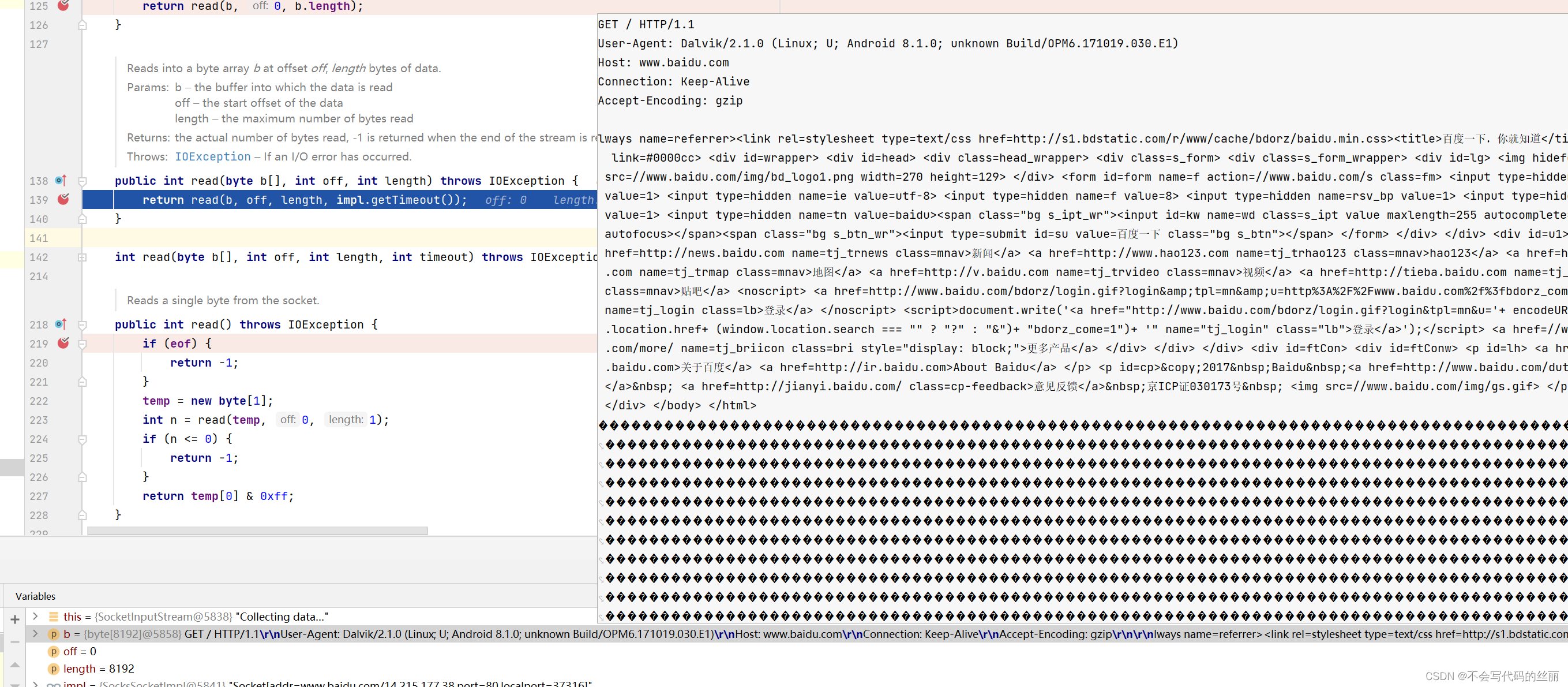Expand the byte array variable b node

35,634
